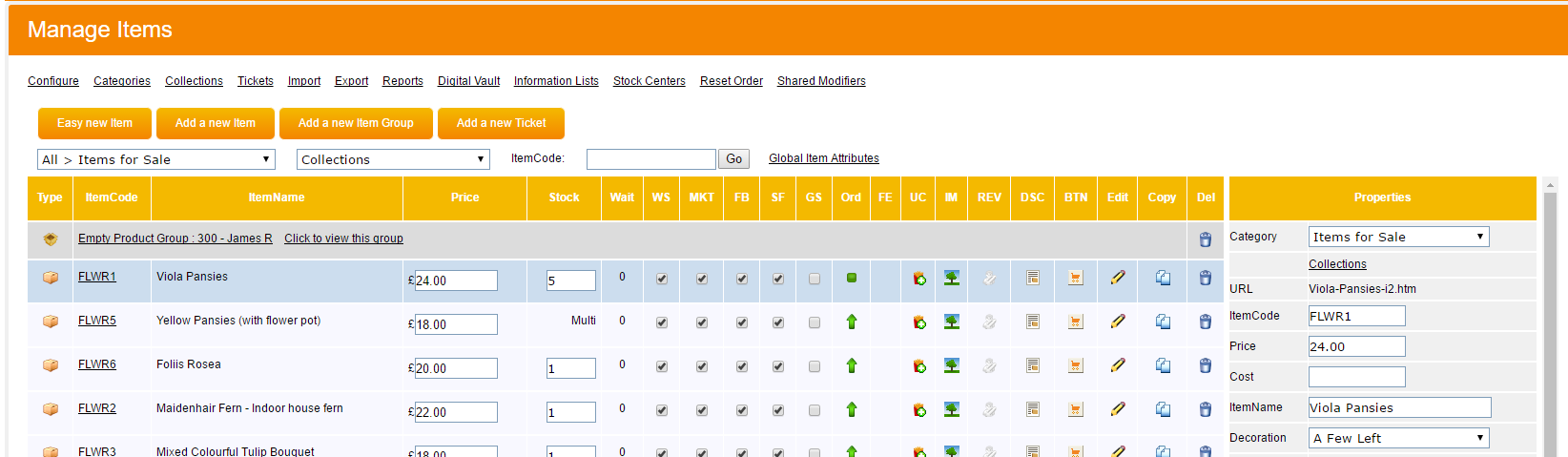Go to the Stock Centers menu link
Image resolution: width=1568 pixels, height=457 pixels.
click(x=649, y=81)
